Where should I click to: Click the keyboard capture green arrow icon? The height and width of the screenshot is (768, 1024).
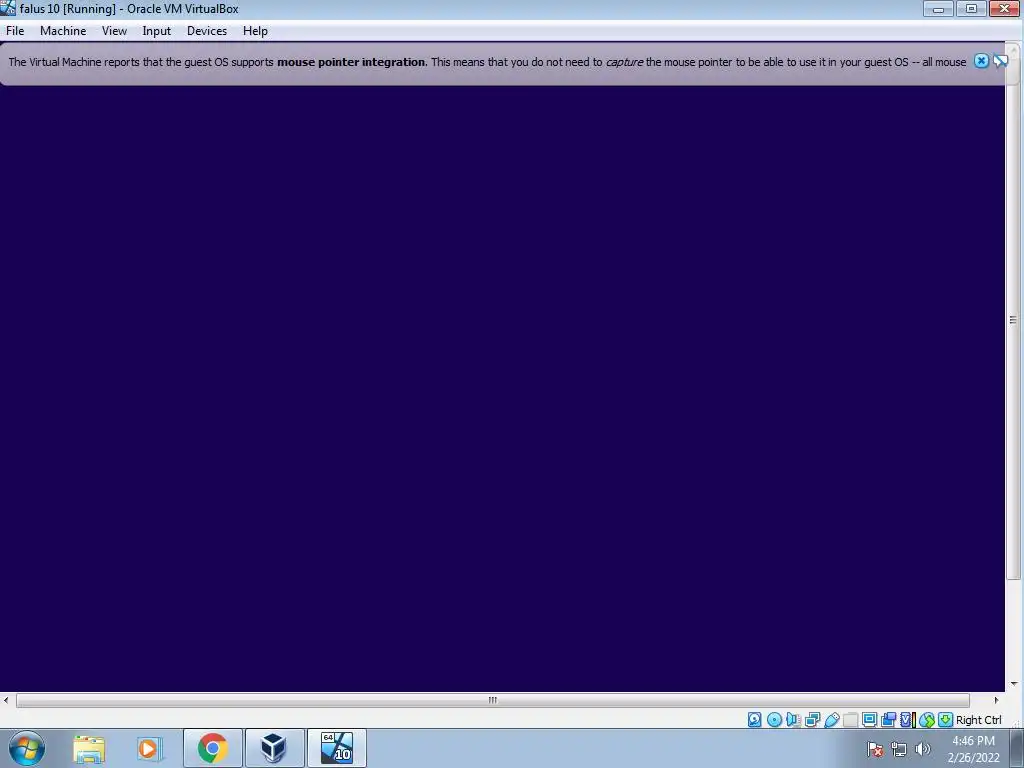[945, 720]
